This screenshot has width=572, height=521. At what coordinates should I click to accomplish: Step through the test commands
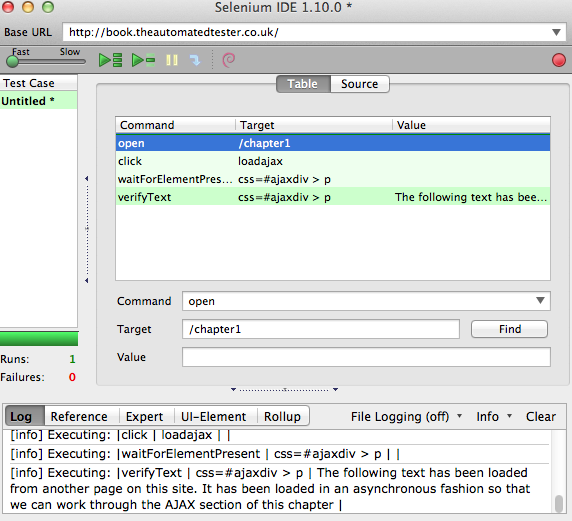(x=195, y=60)
